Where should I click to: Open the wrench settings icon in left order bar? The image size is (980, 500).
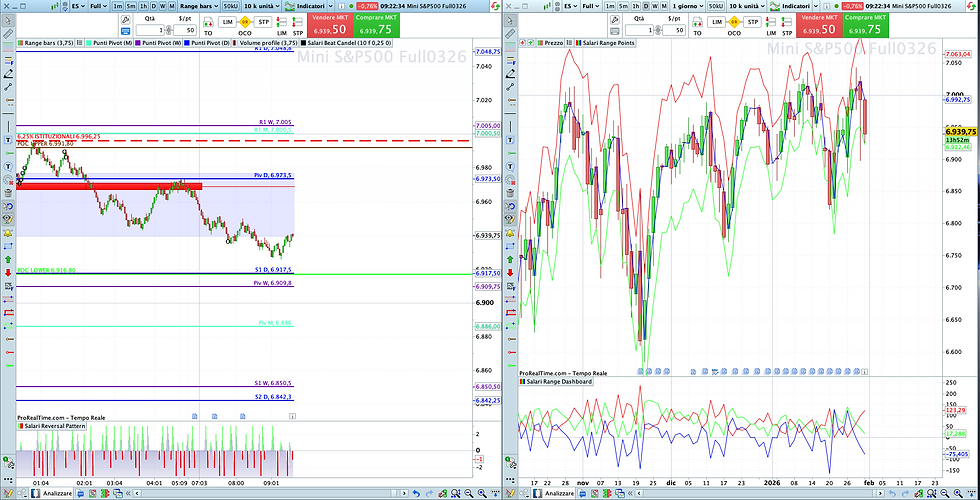[x=125, y=20]
